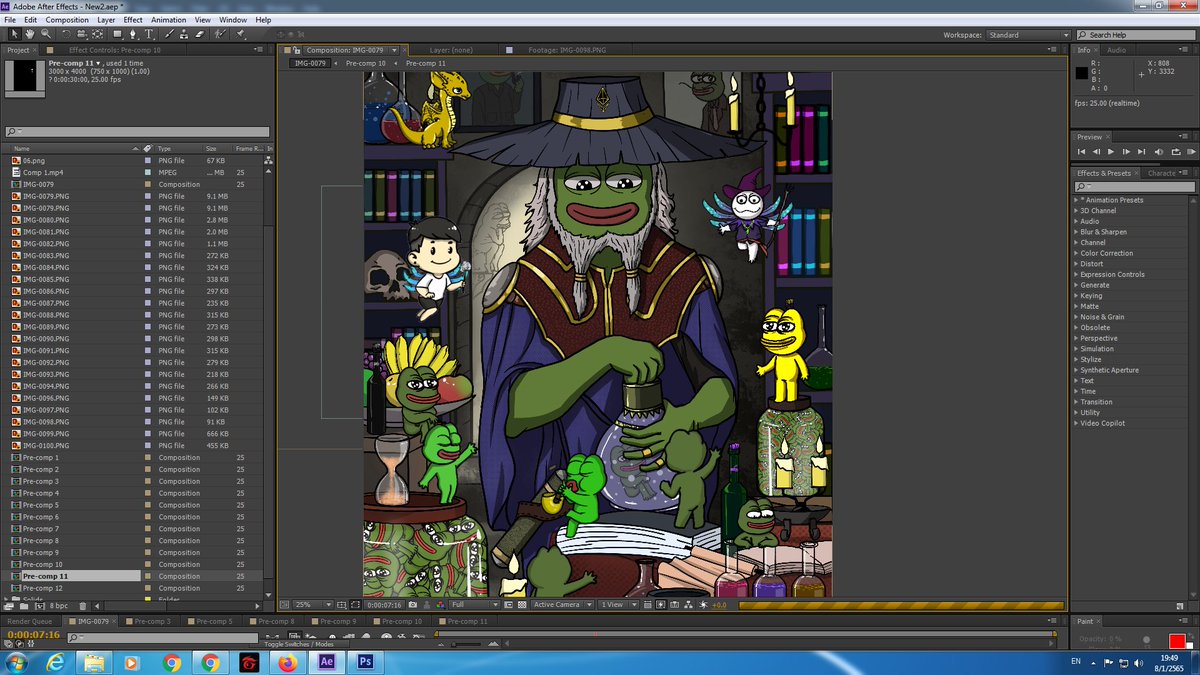Toggle Always Preview This View
1200x675 pixels.
click(286, 604)
